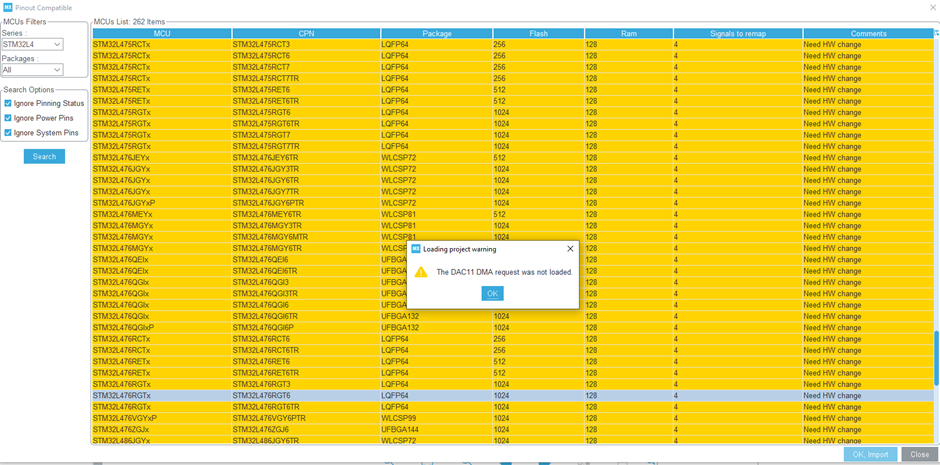Toggle Ignore System Pins checkbox
The height and width of the screenshot is (465, 940).
tap(8, 132)
